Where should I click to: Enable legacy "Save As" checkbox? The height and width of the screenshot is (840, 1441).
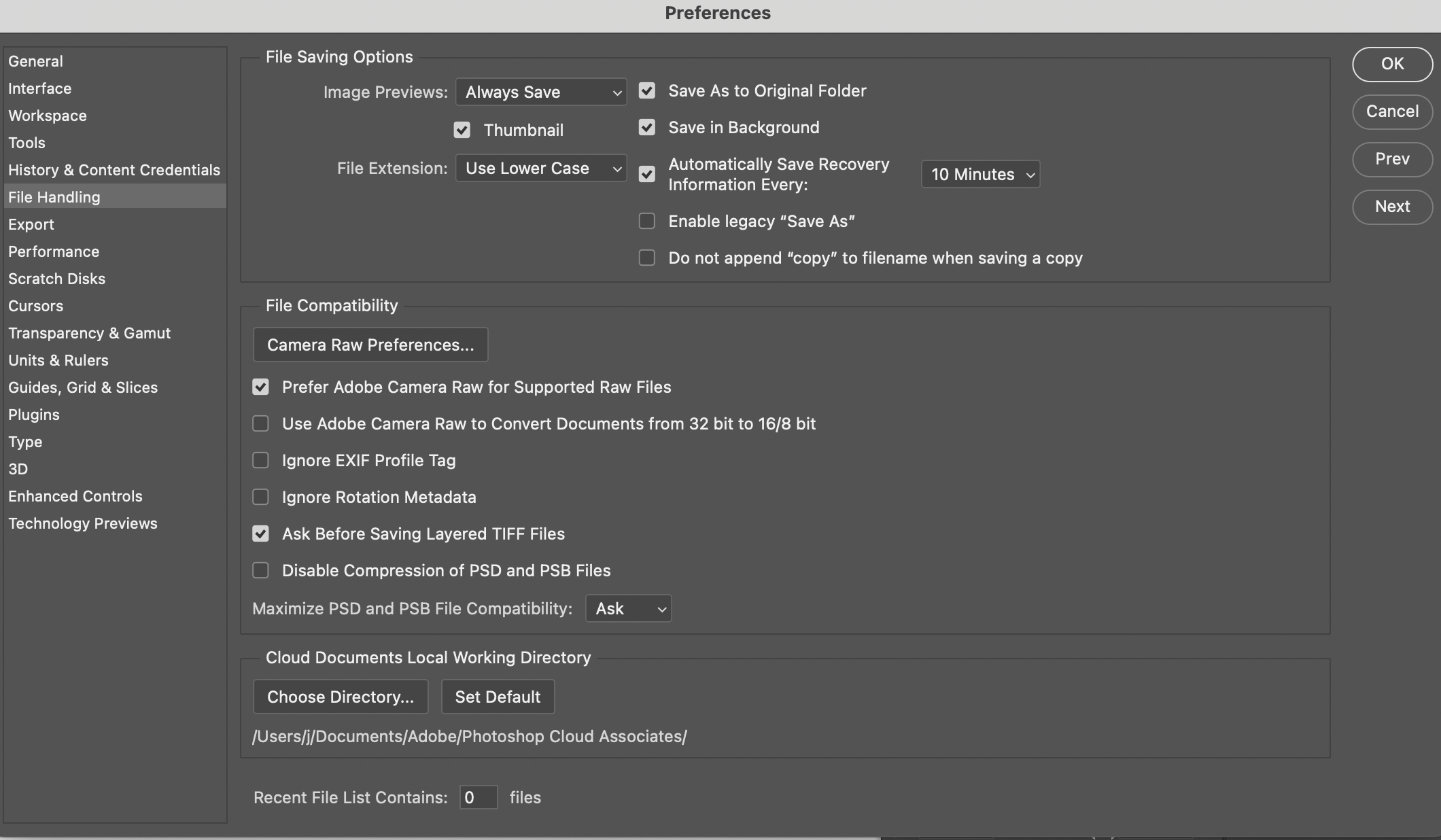point(646,222)
